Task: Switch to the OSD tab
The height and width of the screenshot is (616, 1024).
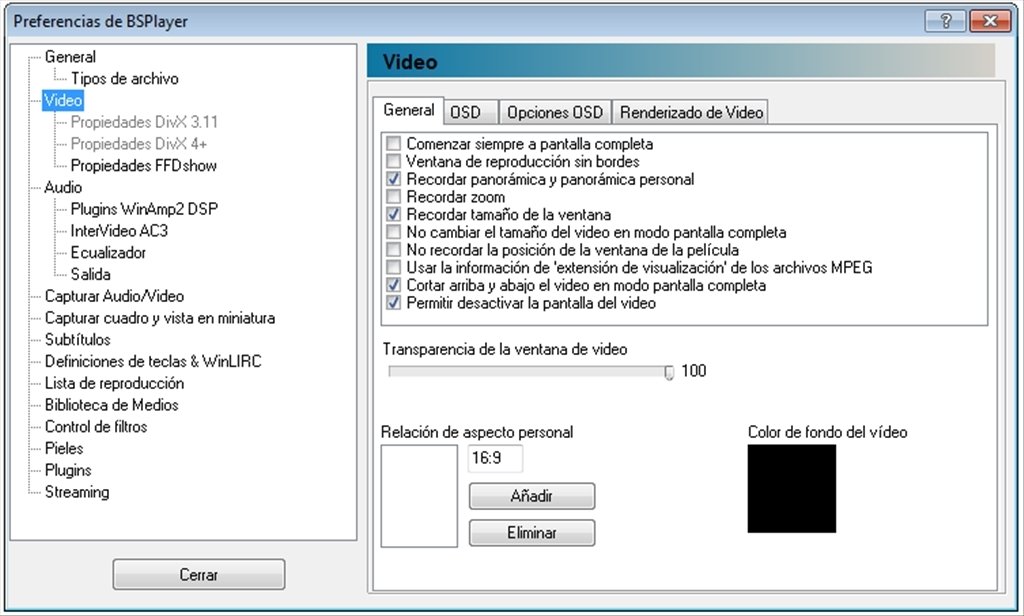Action: pos(471,112)
